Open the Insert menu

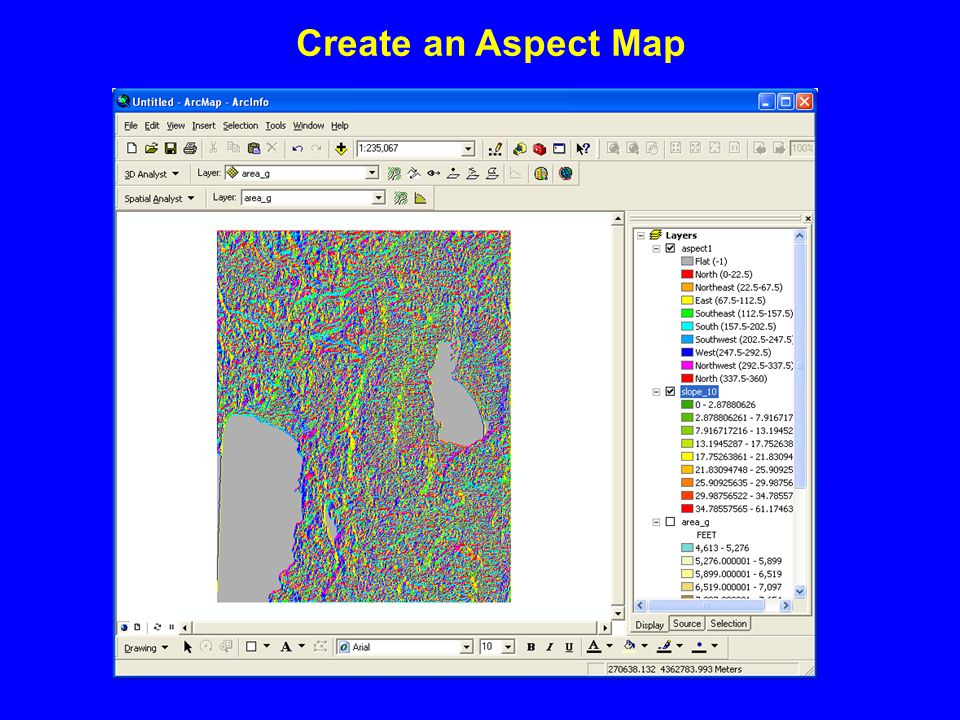coord(204,126)
